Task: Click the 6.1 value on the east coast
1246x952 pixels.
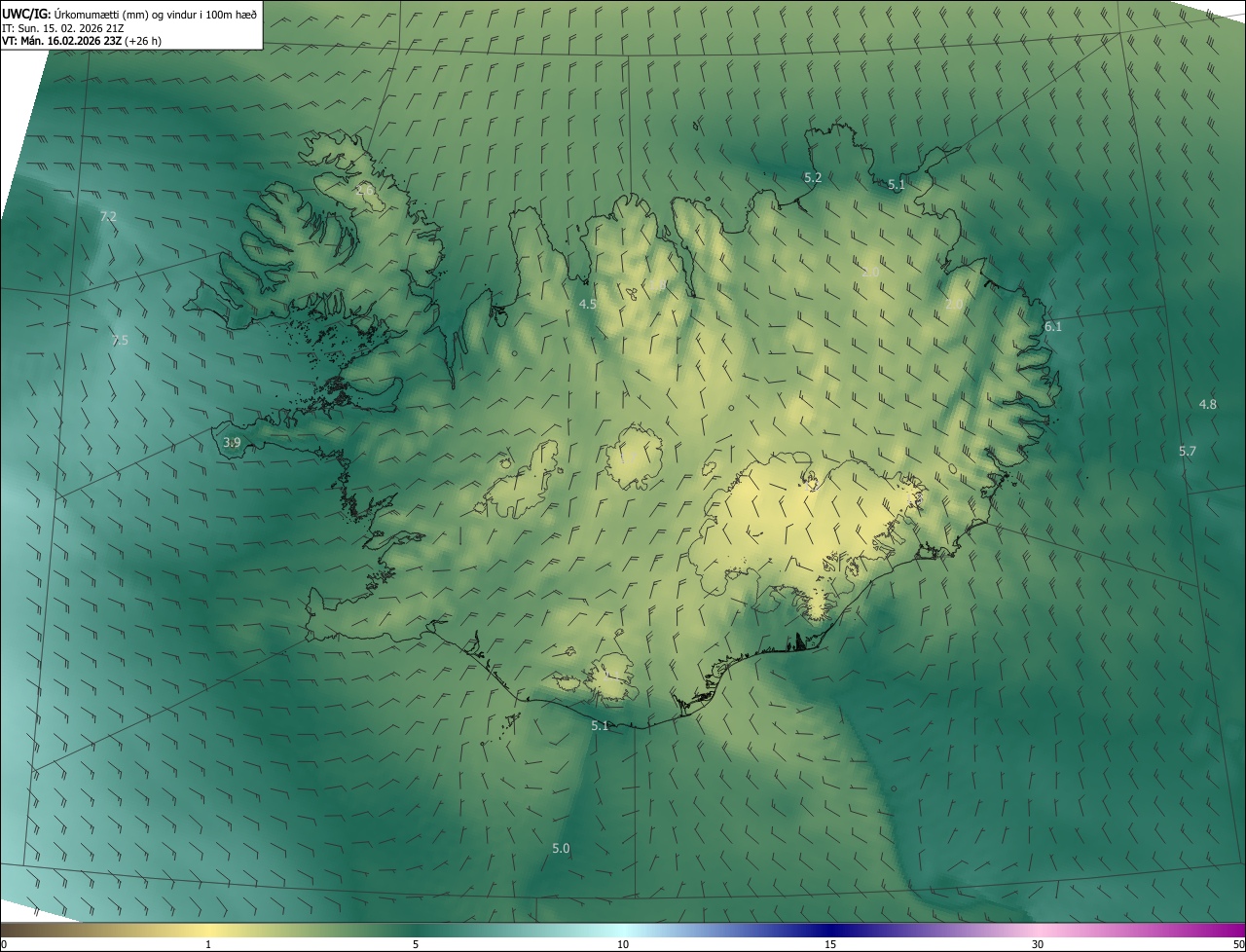Action: (1053, 327)
